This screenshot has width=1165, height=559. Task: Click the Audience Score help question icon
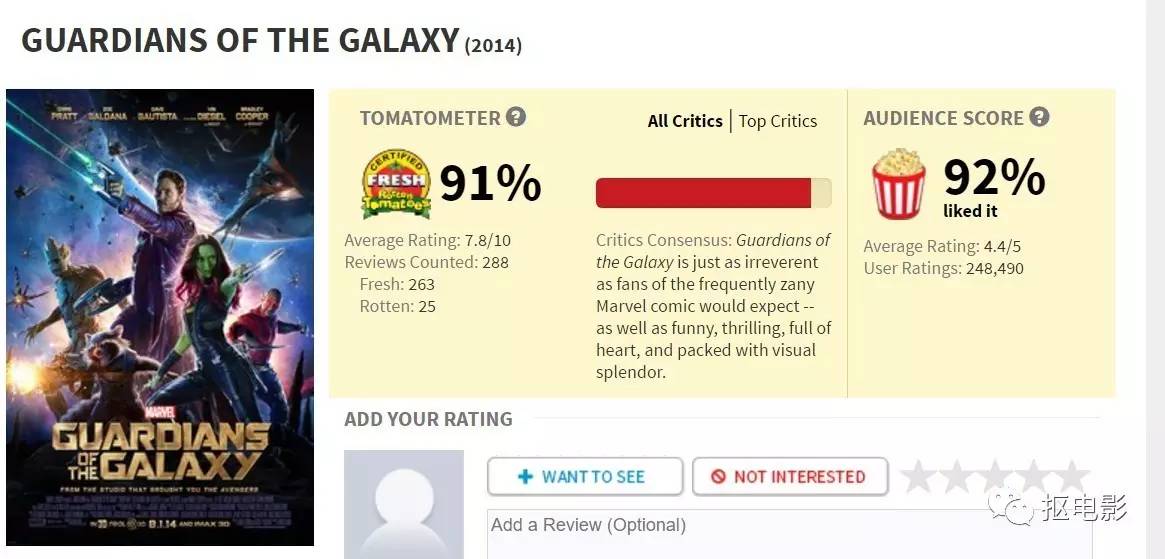(x=1039, y=117)
